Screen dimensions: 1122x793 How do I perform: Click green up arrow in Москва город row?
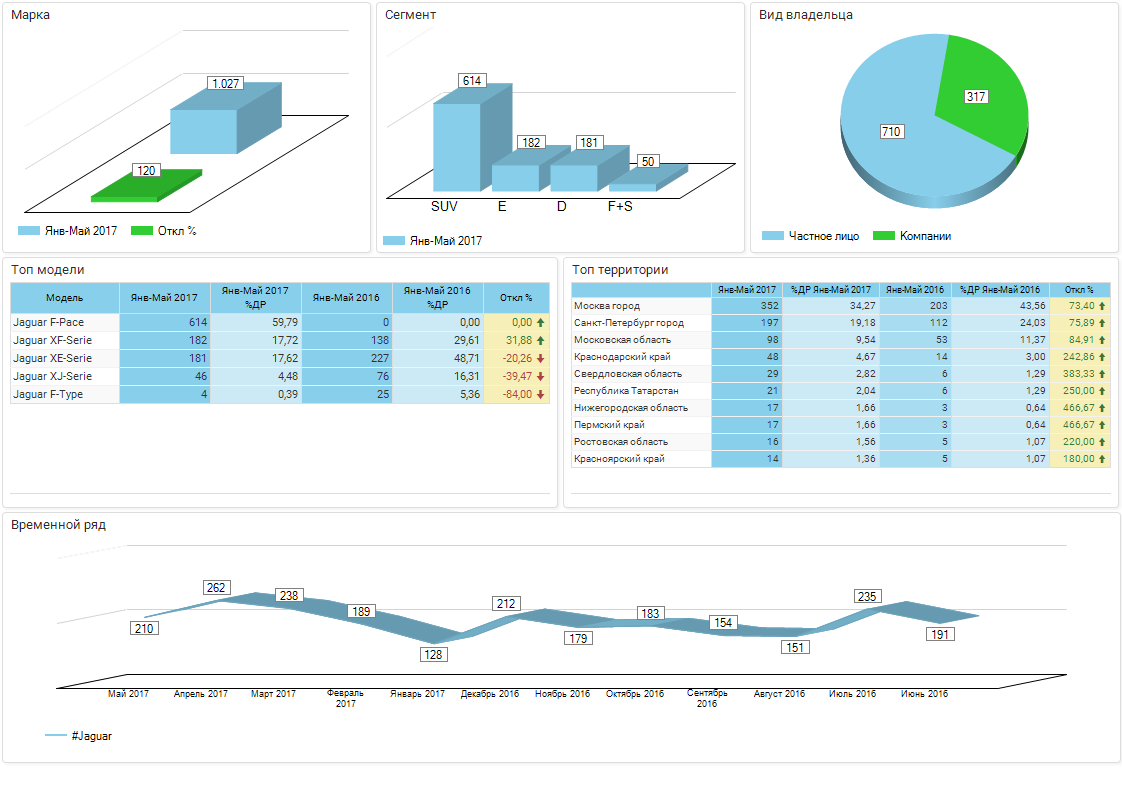(x=1102, y=306)
